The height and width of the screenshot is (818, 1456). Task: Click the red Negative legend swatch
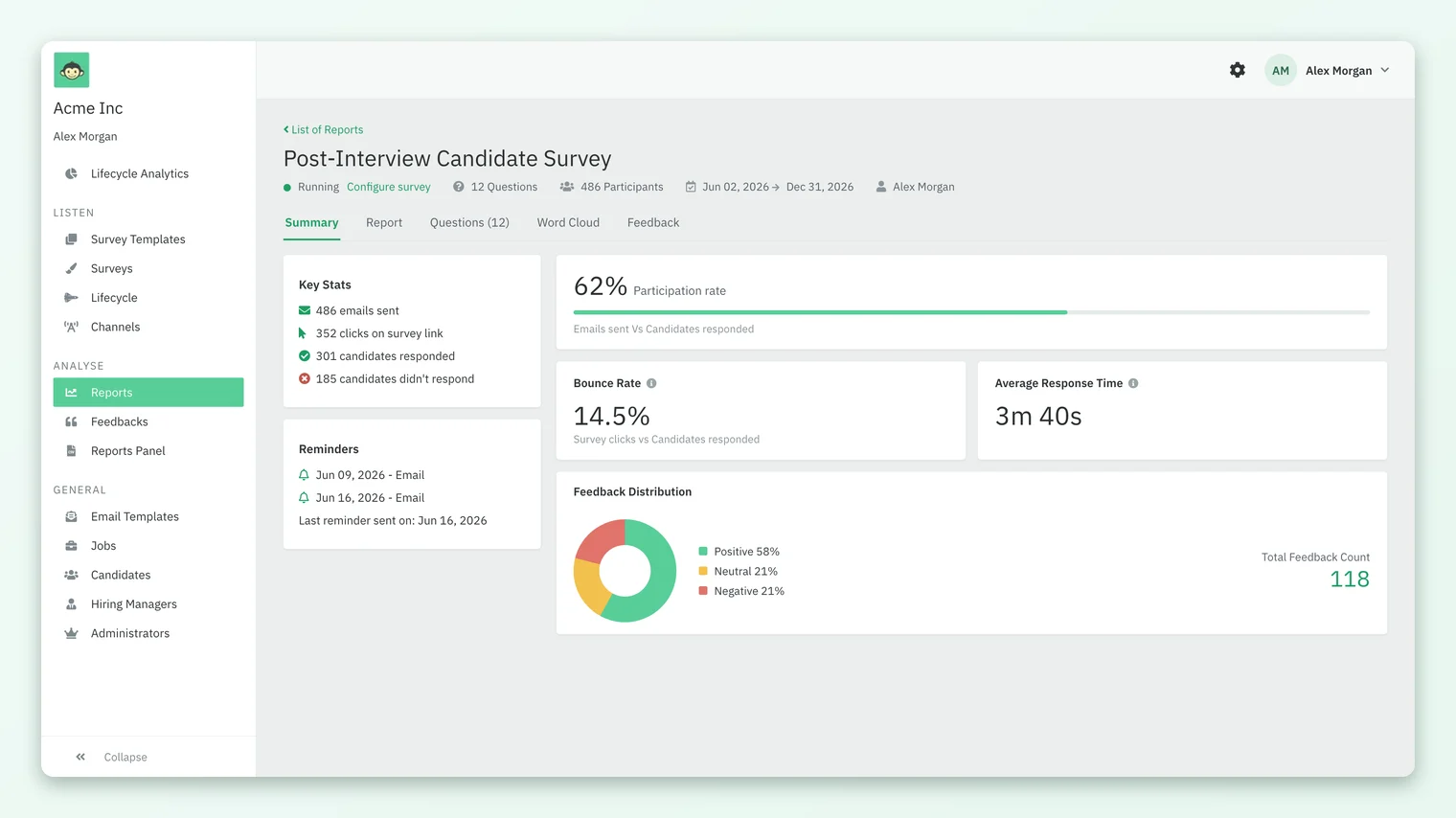click(x=703, y=591)
